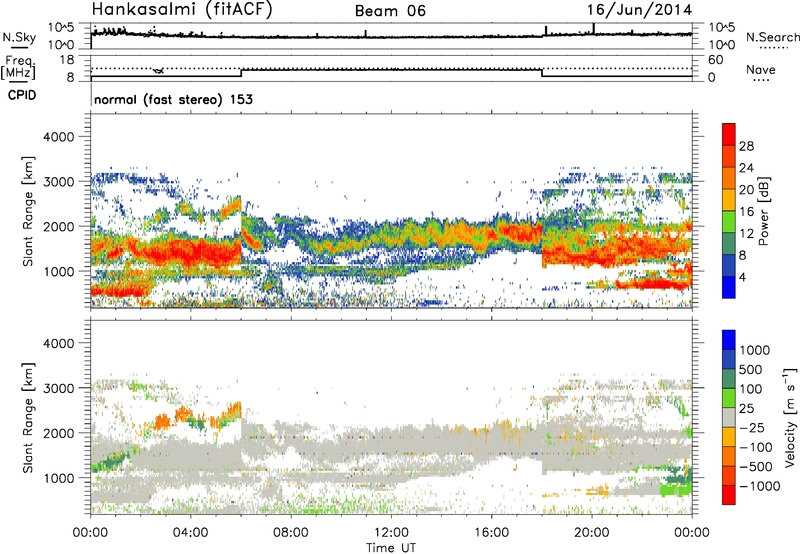The image size is (800, 554).
Task: Click the '28' power colorbar value
Action: point(746,146)
